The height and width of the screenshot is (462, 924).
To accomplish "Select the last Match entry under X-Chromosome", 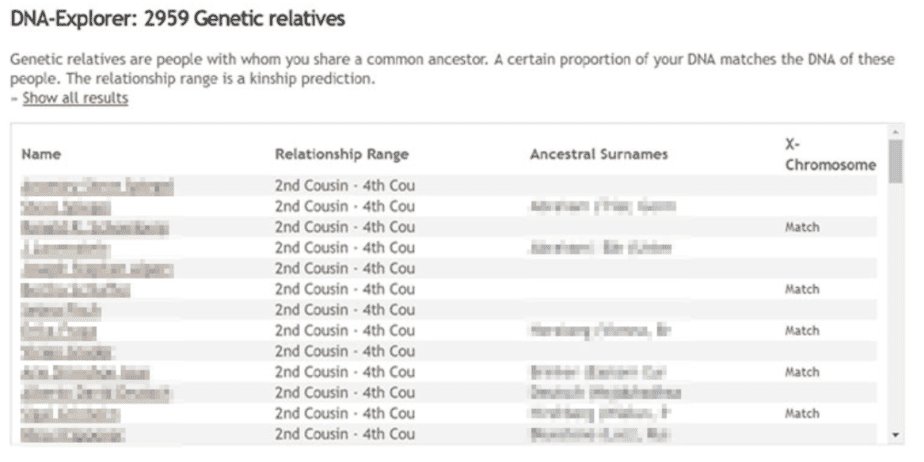I will pyautogui.click(x=802, y=414).
